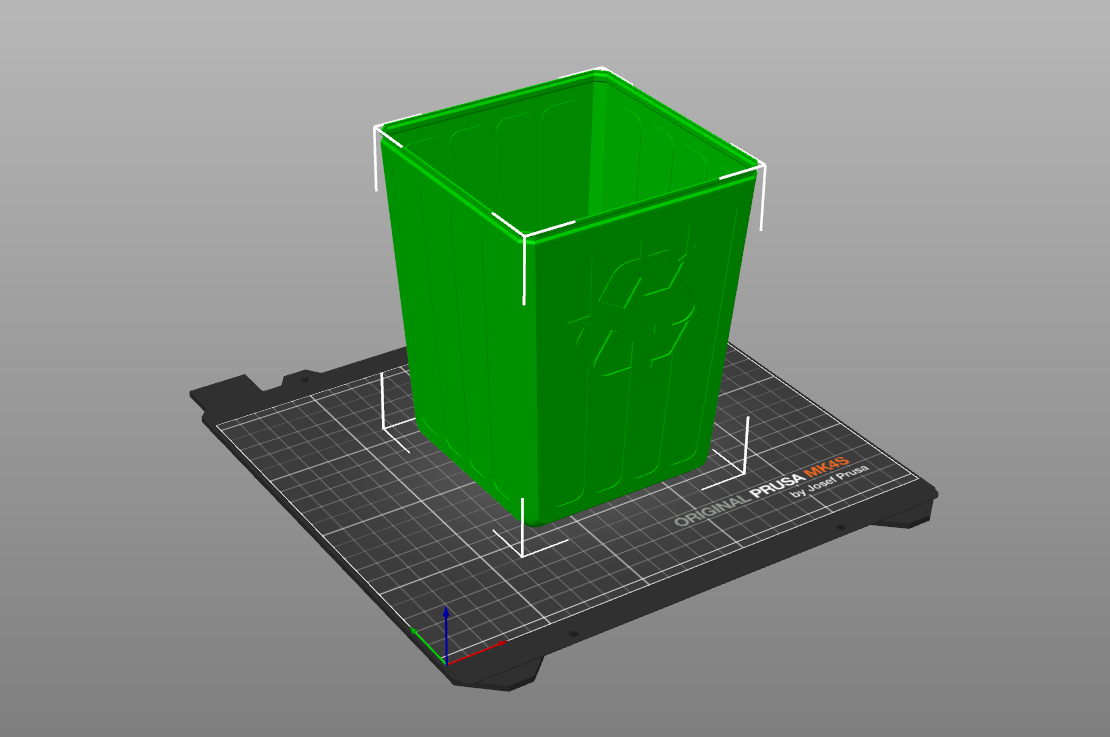Click the "by Josef Prusa" text on bed

[830, 481]
